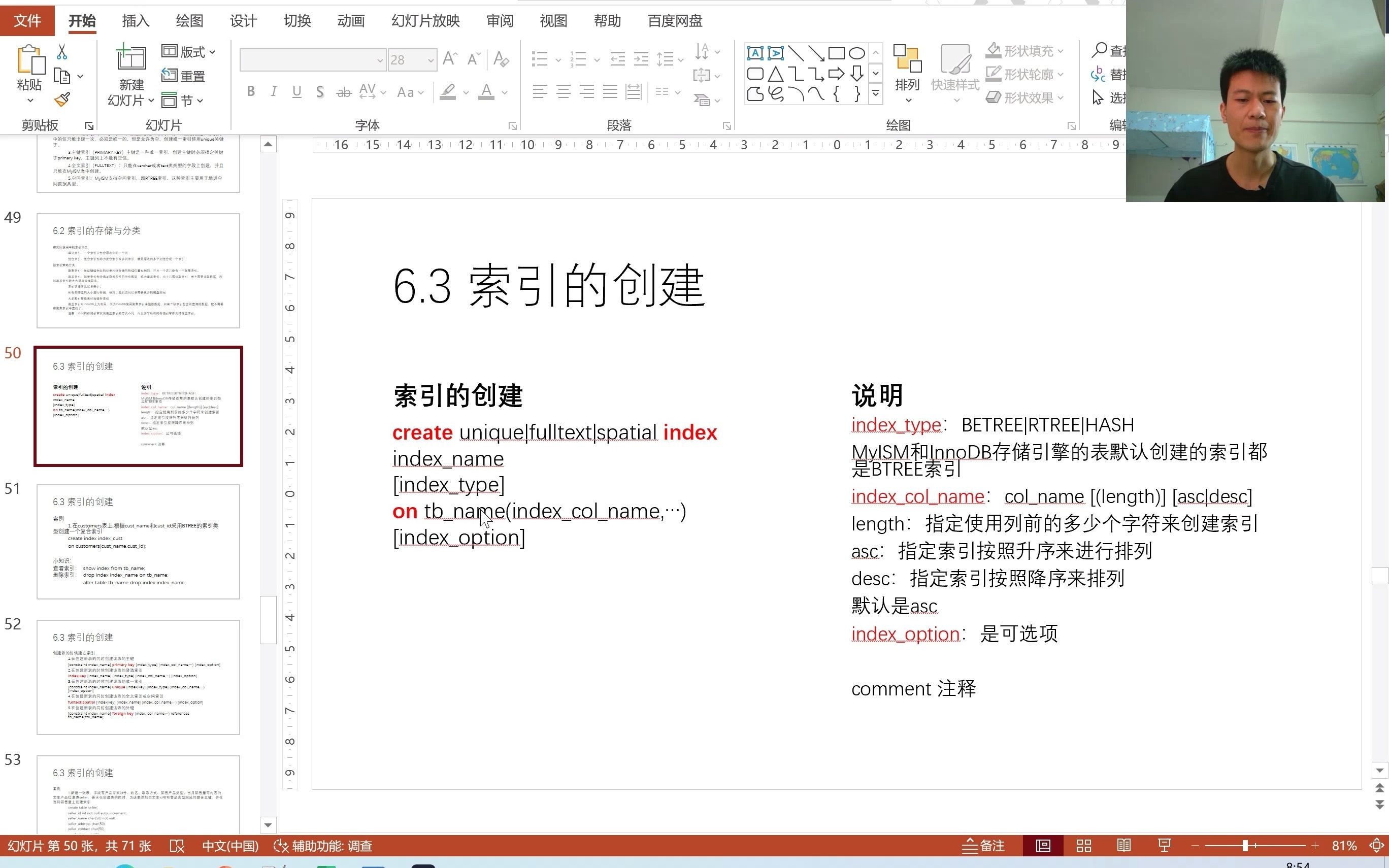1389x868 pixels.
Task: Toggle Underline formatting
Action: [297, 91]
